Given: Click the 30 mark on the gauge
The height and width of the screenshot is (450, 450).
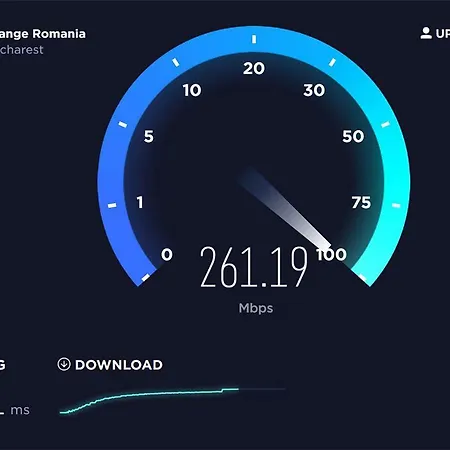Looking at the screenshot, I should click(x=314, y=90).
